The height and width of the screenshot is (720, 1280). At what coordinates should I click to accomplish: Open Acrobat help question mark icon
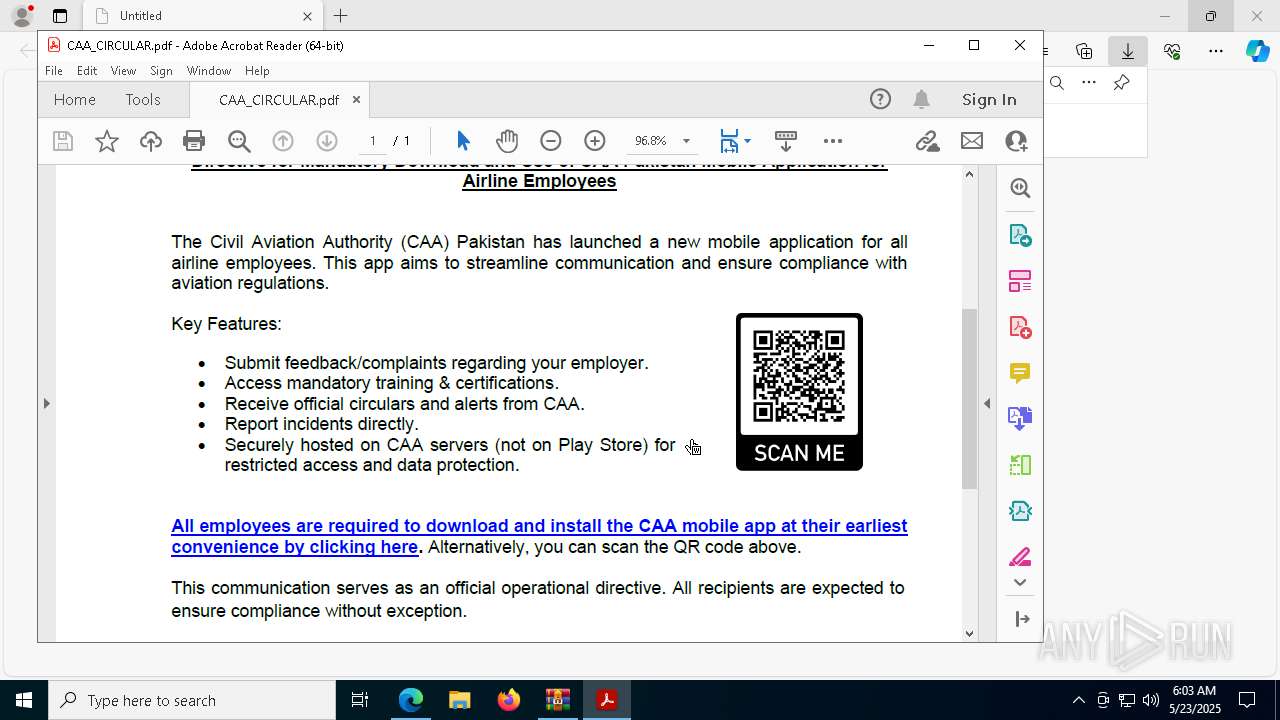pyautogui.click(x=880, y=99)
